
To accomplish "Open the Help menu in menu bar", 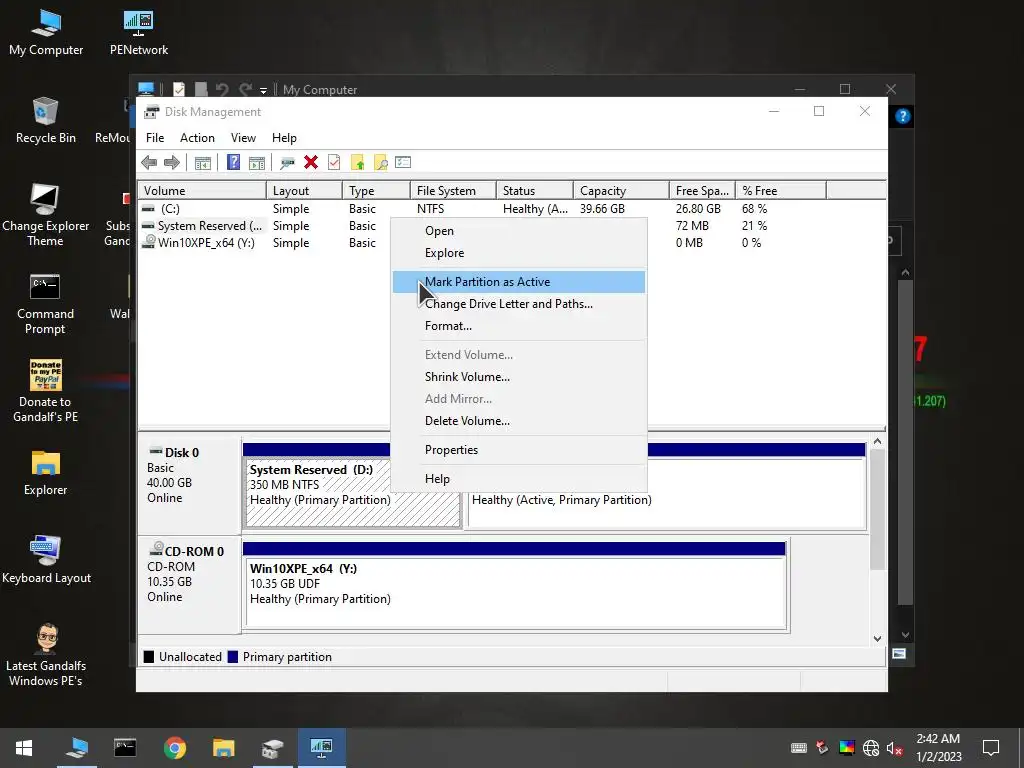I will (x=284, y=138).
